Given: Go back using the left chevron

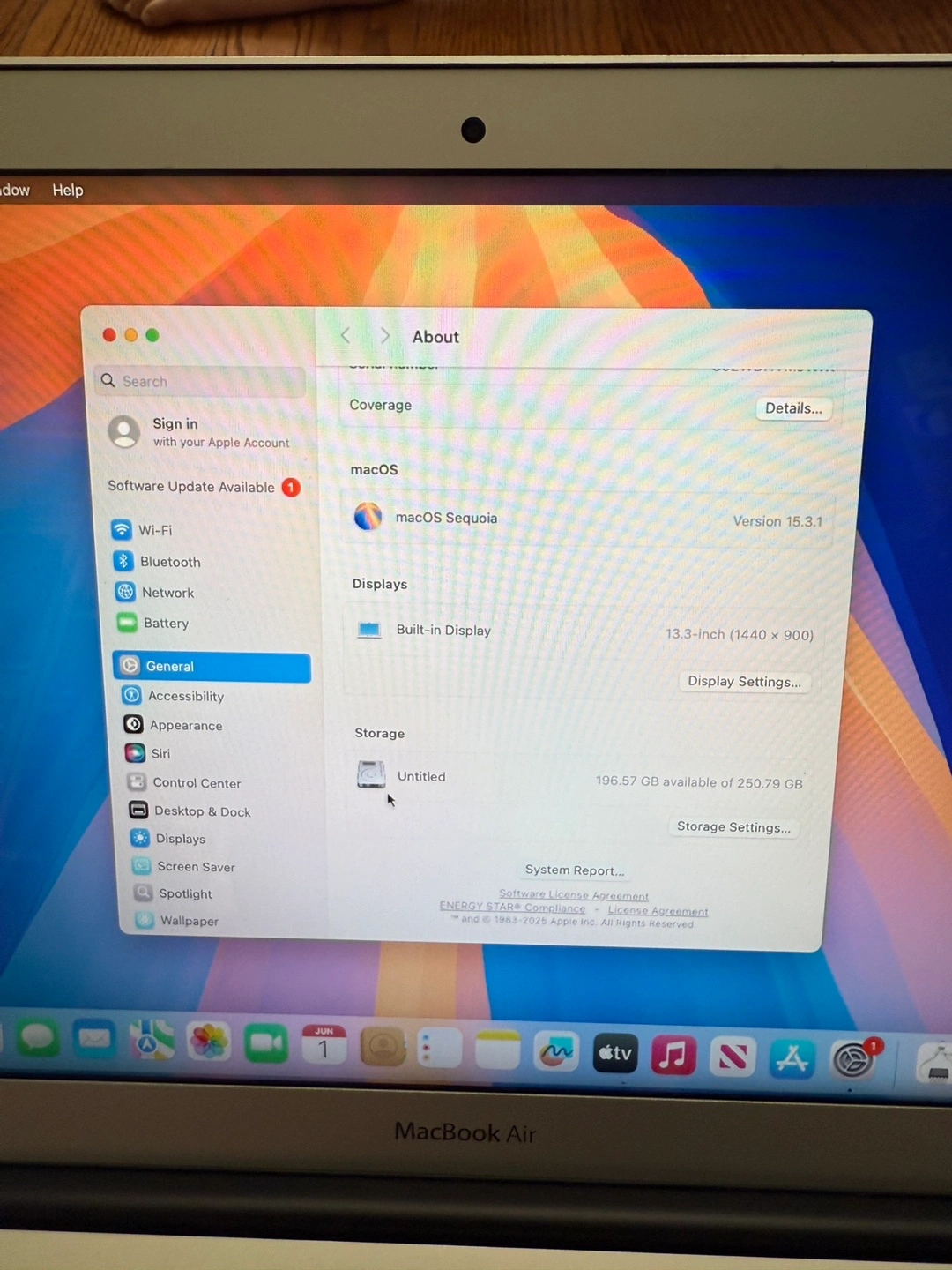Looking at the screenshot, I should pos(346,336).
